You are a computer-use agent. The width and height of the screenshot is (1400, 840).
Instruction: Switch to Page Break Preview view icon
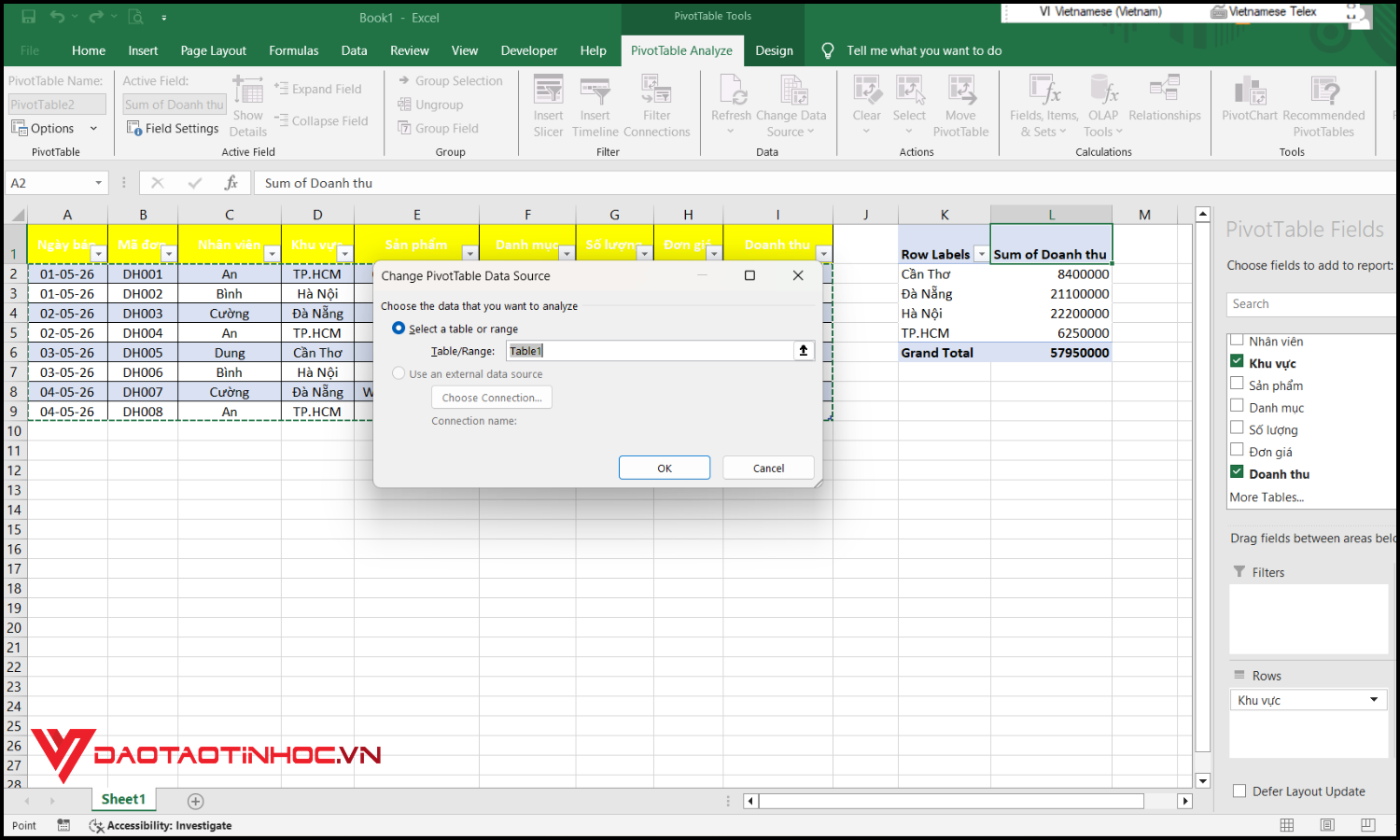[1368, 825]
